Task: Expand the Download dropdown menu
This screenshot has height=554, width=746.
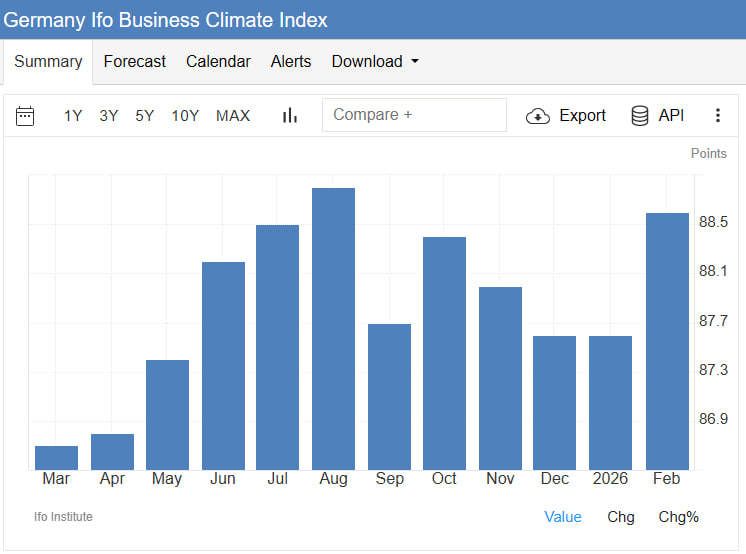Action: click(375, 62)
